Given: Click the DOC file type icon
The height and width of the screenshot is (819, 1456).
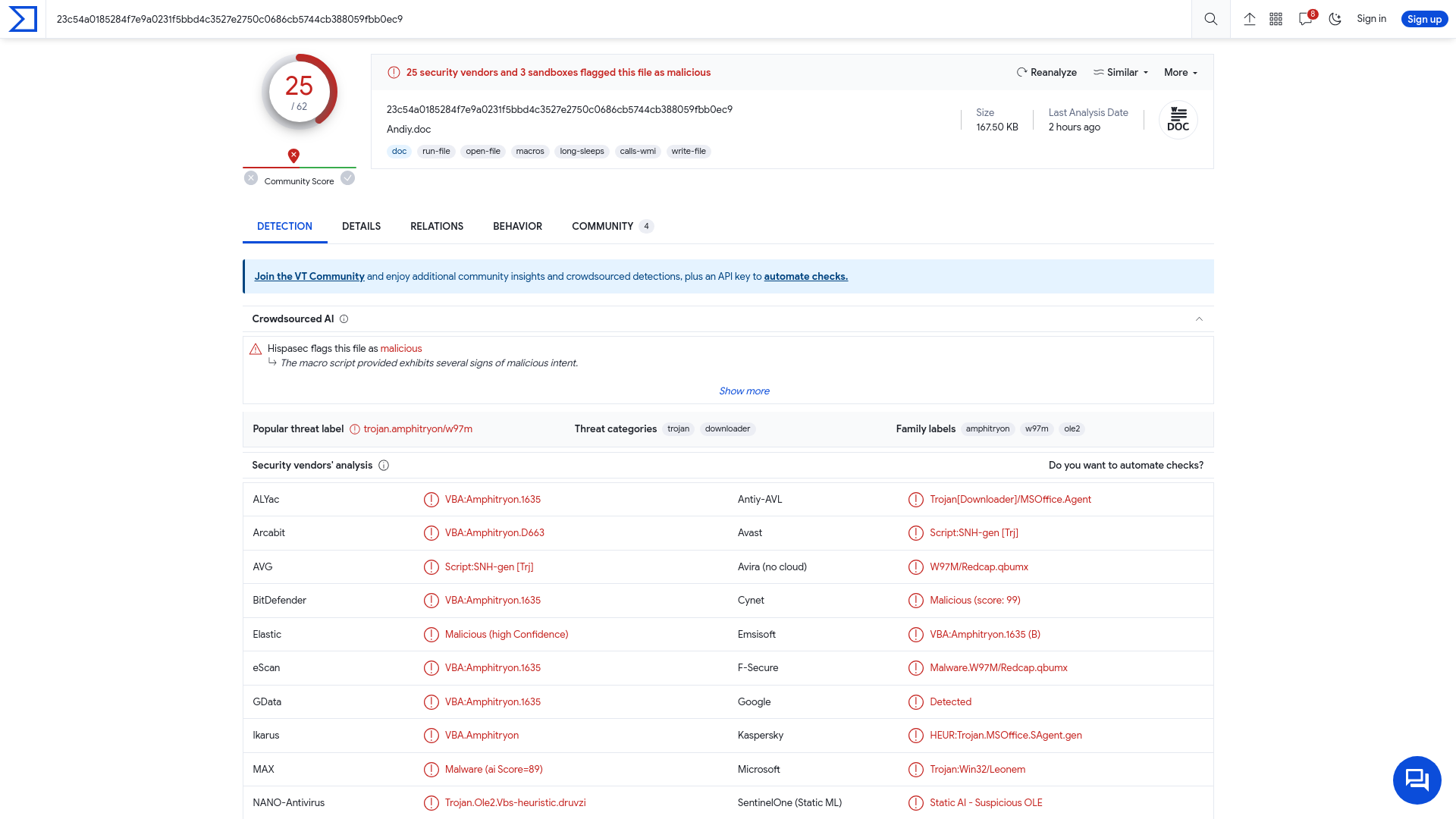Looking at the screenshot, I should (x=1178, y=120).
